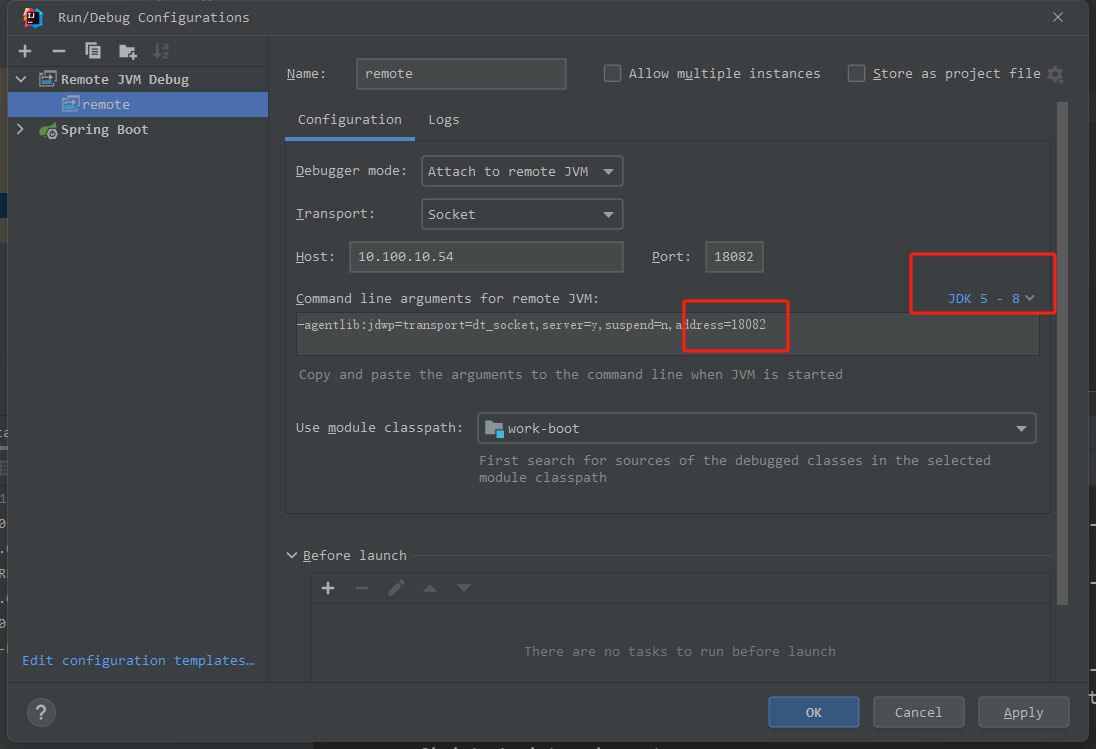Click the Apply button

tap(1023, 712)
